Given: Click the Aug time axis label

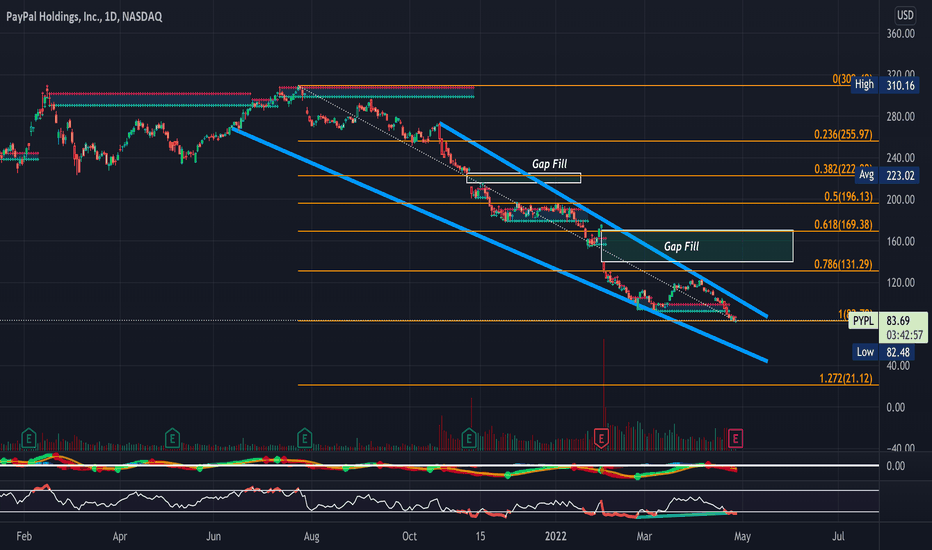Looking at the screenshot, I should (311, 536).
